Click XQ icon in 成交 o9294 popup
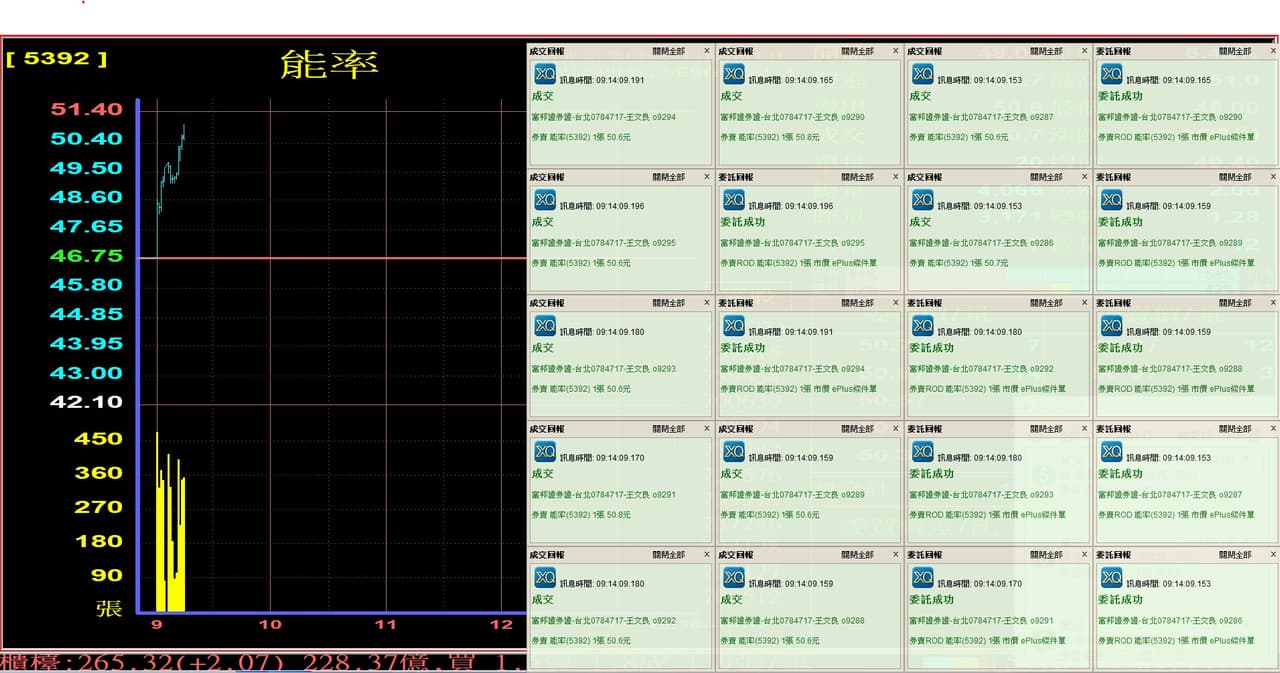Viewport: 1280px width, 673px height. pos(545,74)
